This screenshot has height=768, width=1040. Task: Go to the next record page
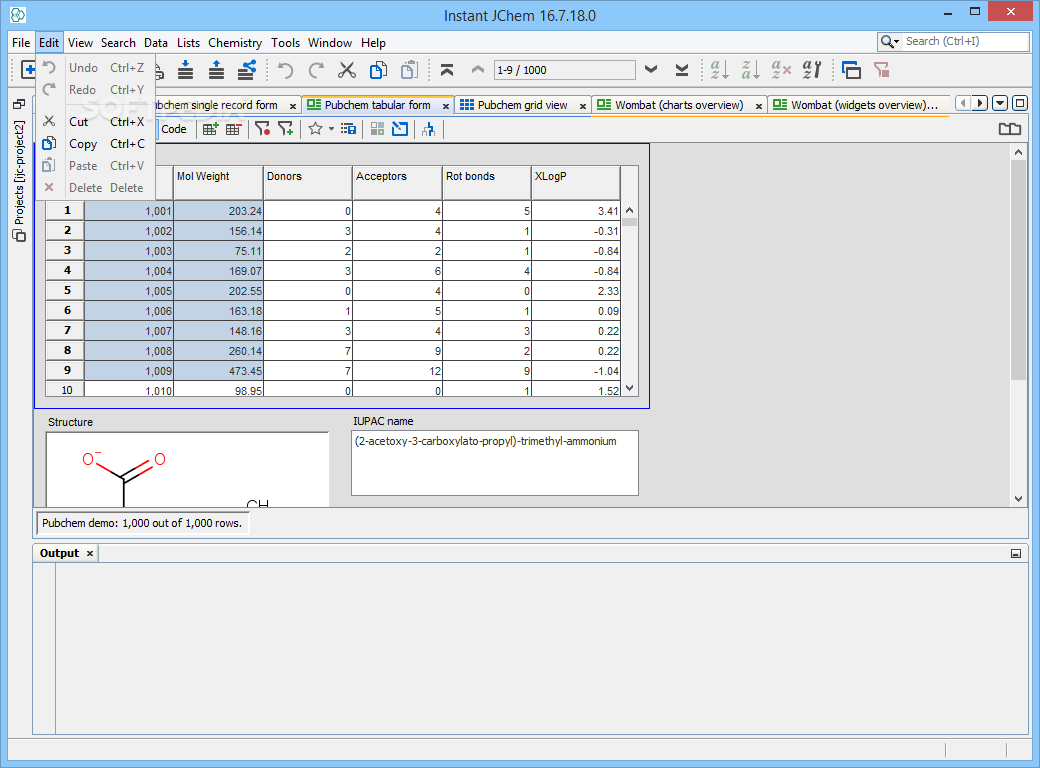[x=651, y=70]
